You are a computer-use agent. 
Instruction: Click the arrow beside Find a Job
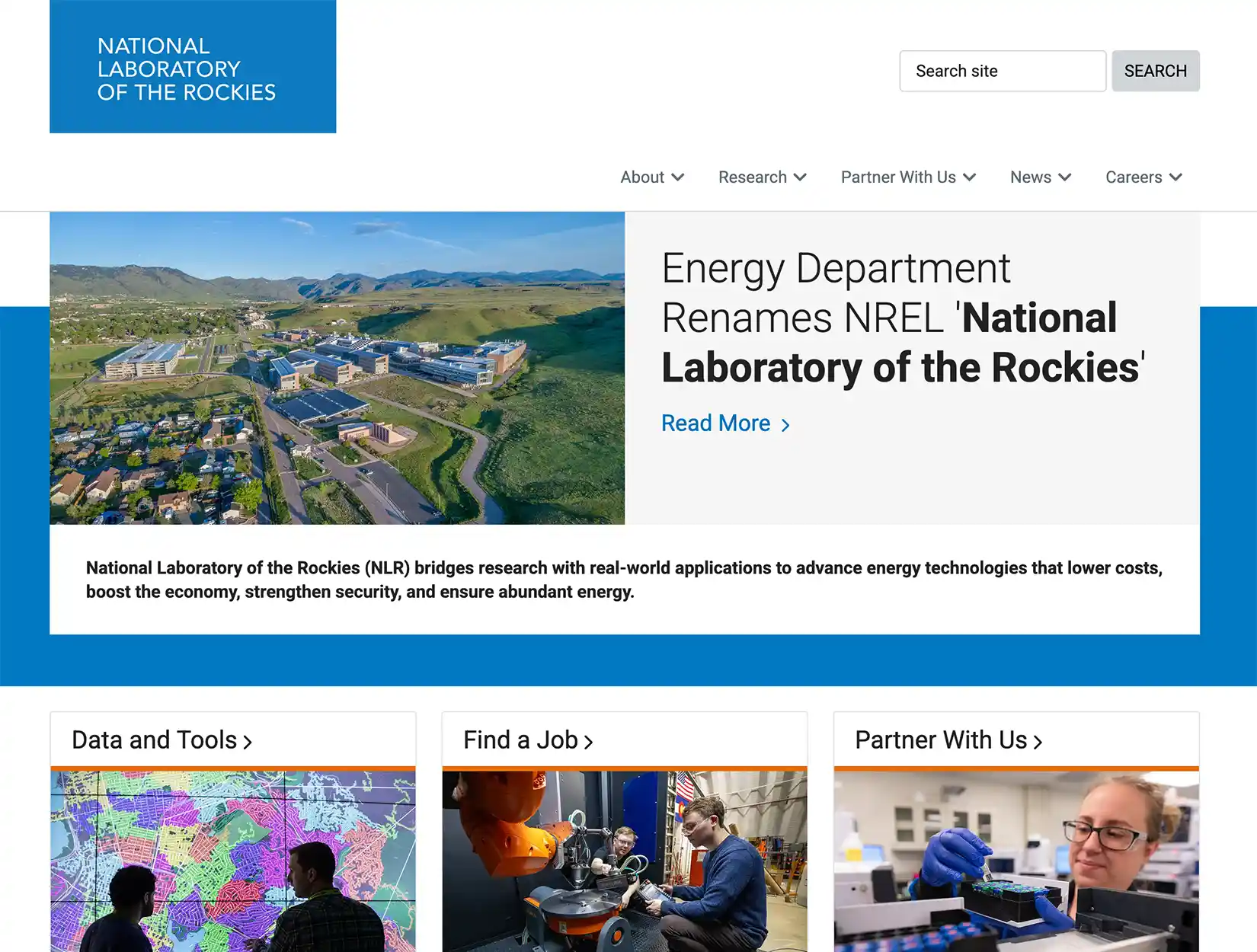(587, 742)
